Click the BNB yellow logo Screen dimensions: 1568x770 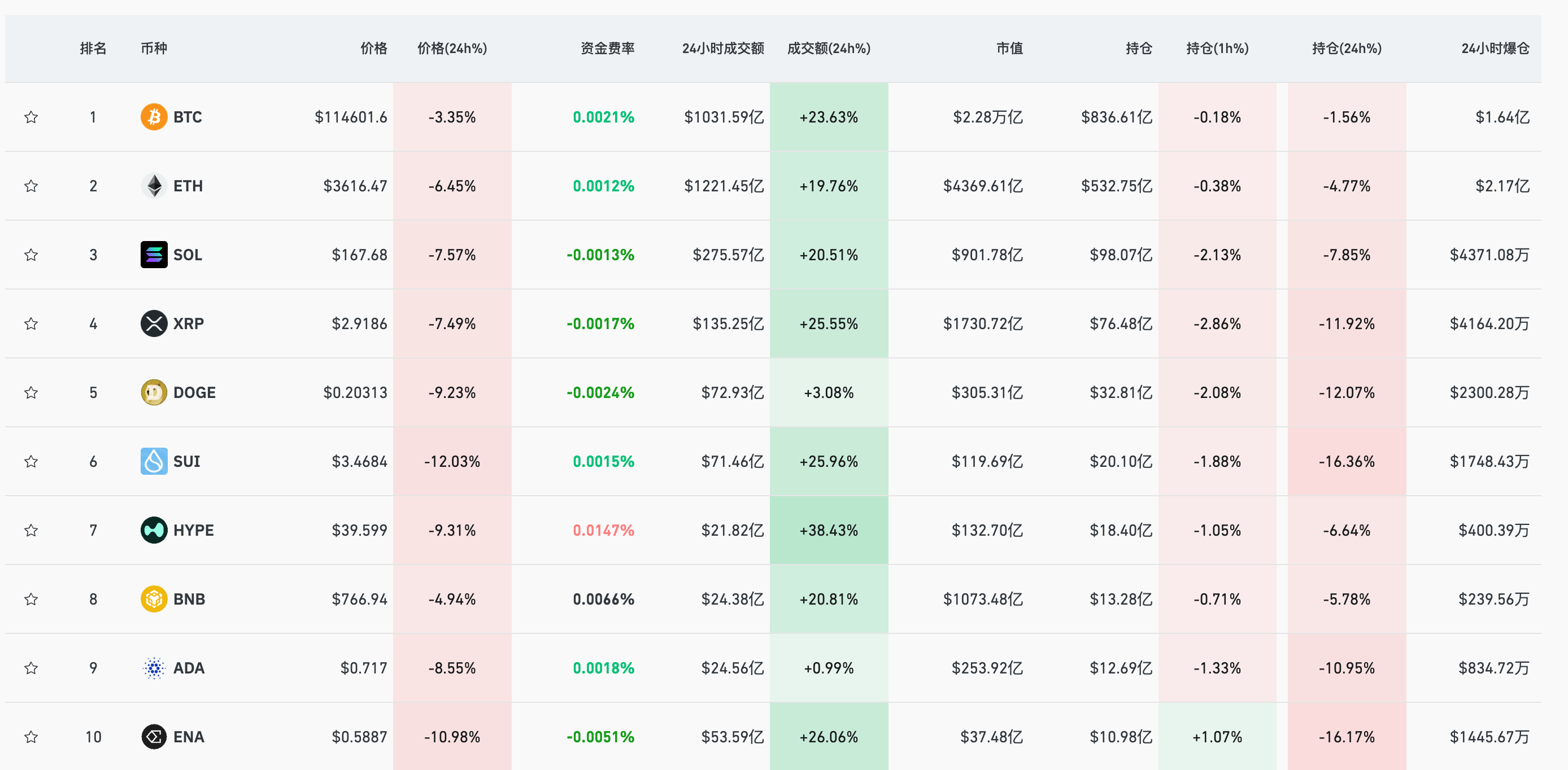pyautogui.click(x=154, y=599)
